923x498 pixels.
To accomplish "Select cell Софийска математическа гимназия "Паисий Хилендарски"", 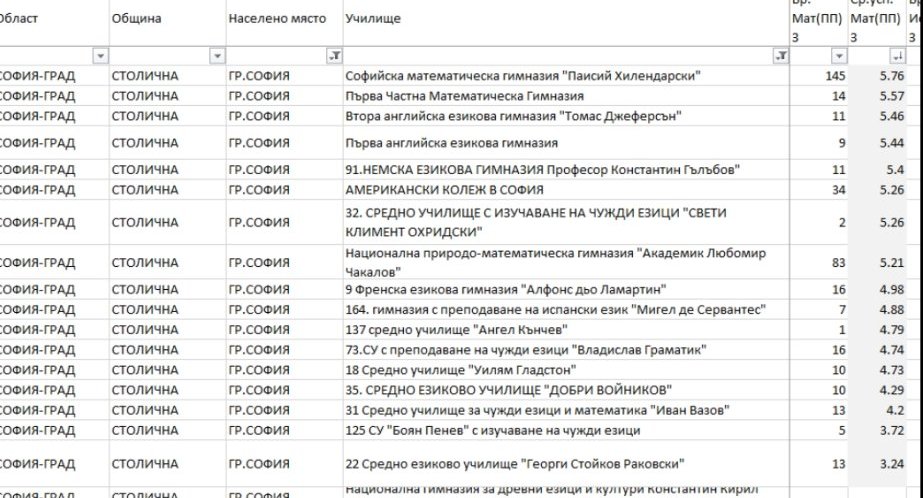I will [x=566, y=76].
